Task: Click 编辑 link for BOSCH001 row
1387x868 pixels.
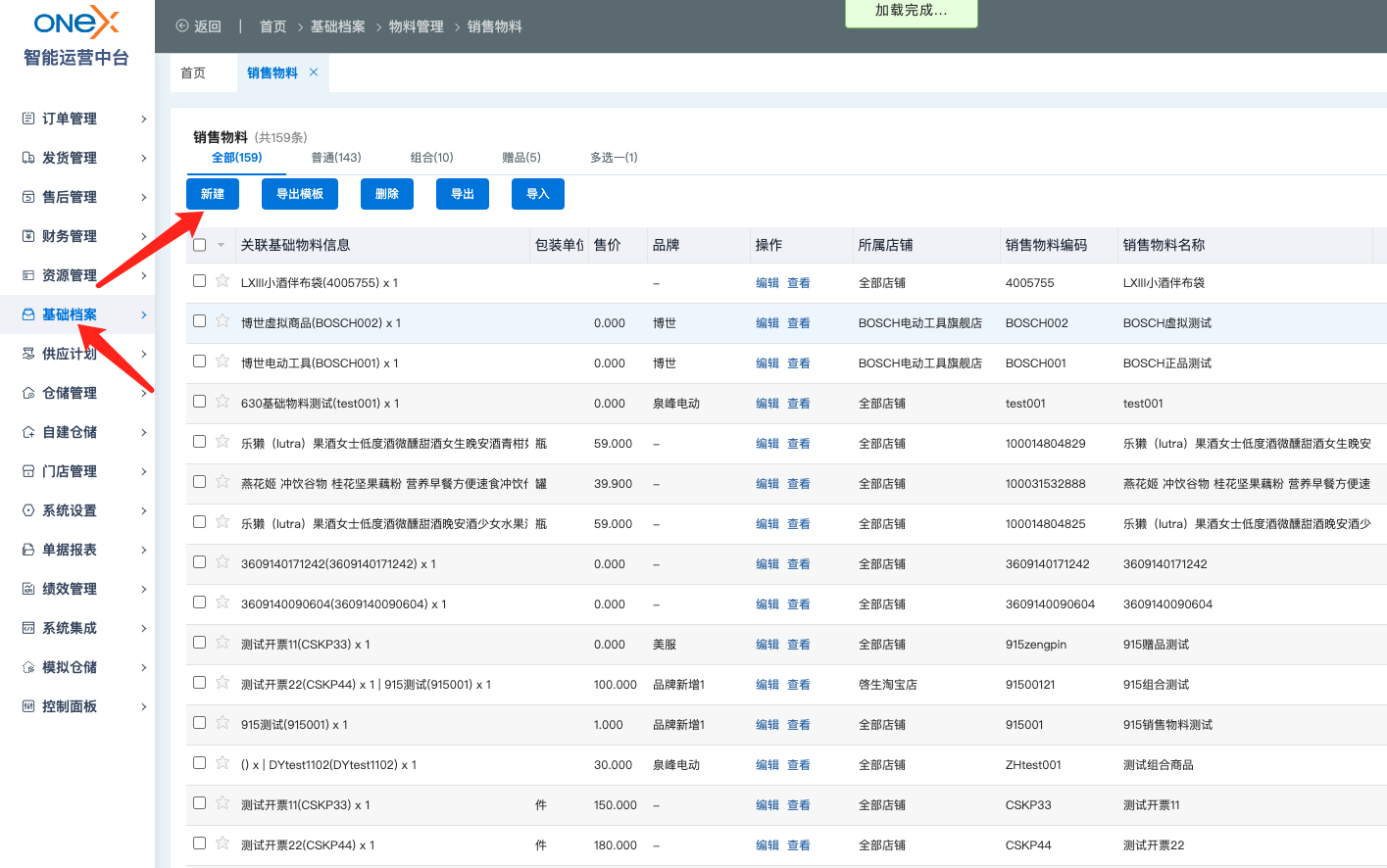Action: pos(767,363)
